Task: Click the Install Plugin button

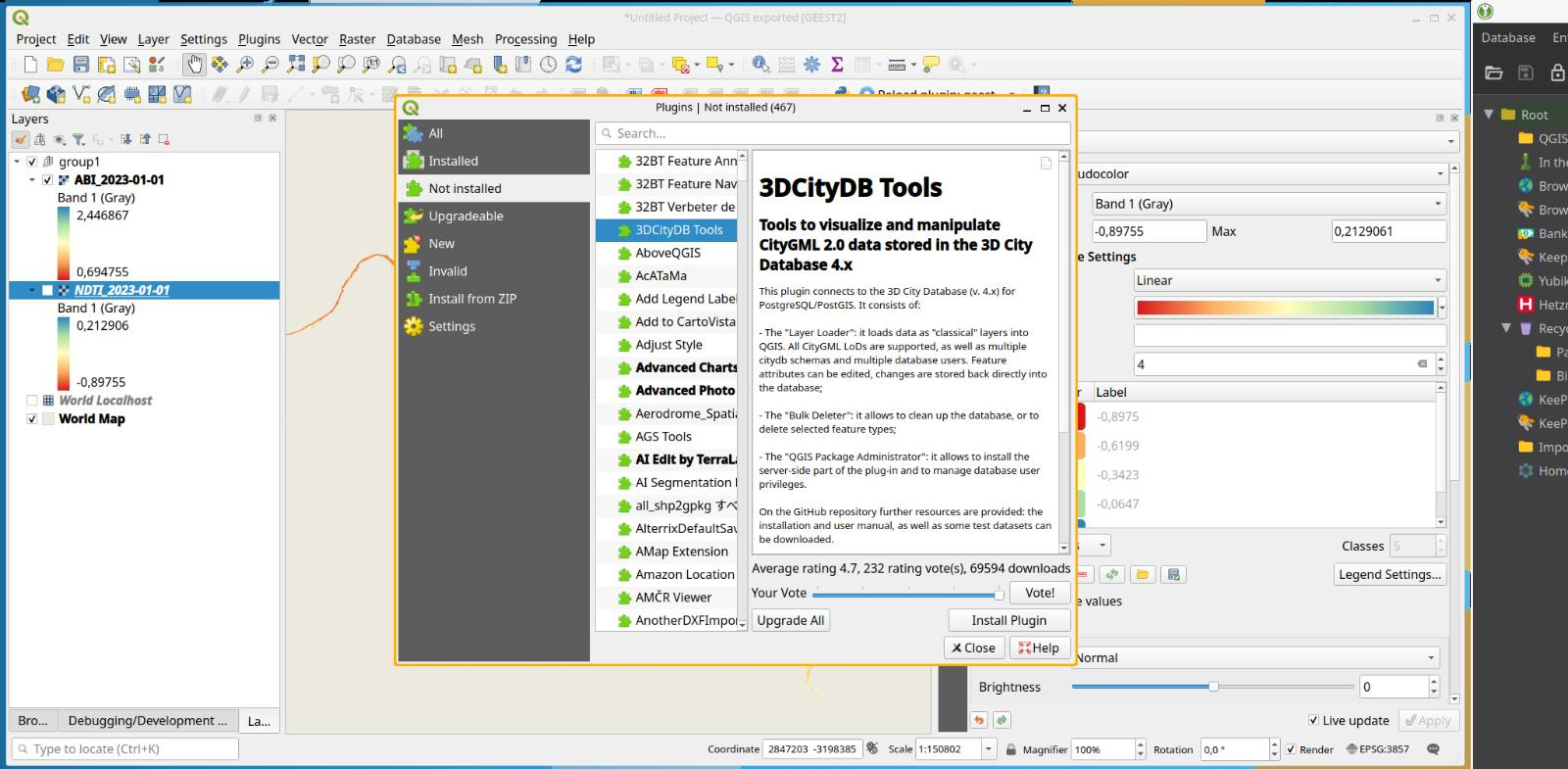Action: tap(1008, 620)
